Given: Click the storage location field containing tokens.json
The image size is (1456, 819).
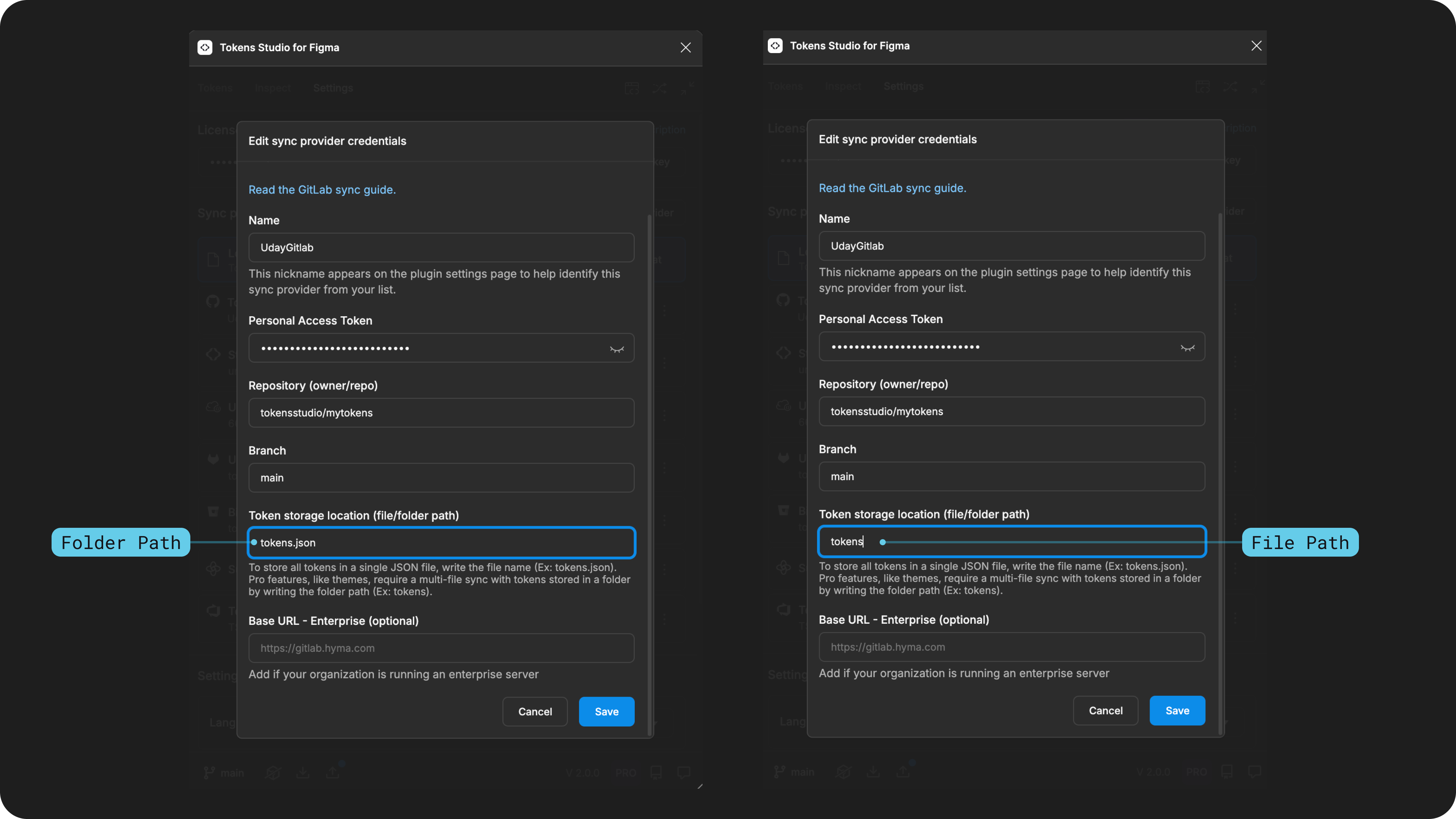Looking at the screenshot, I should [441, 543].
